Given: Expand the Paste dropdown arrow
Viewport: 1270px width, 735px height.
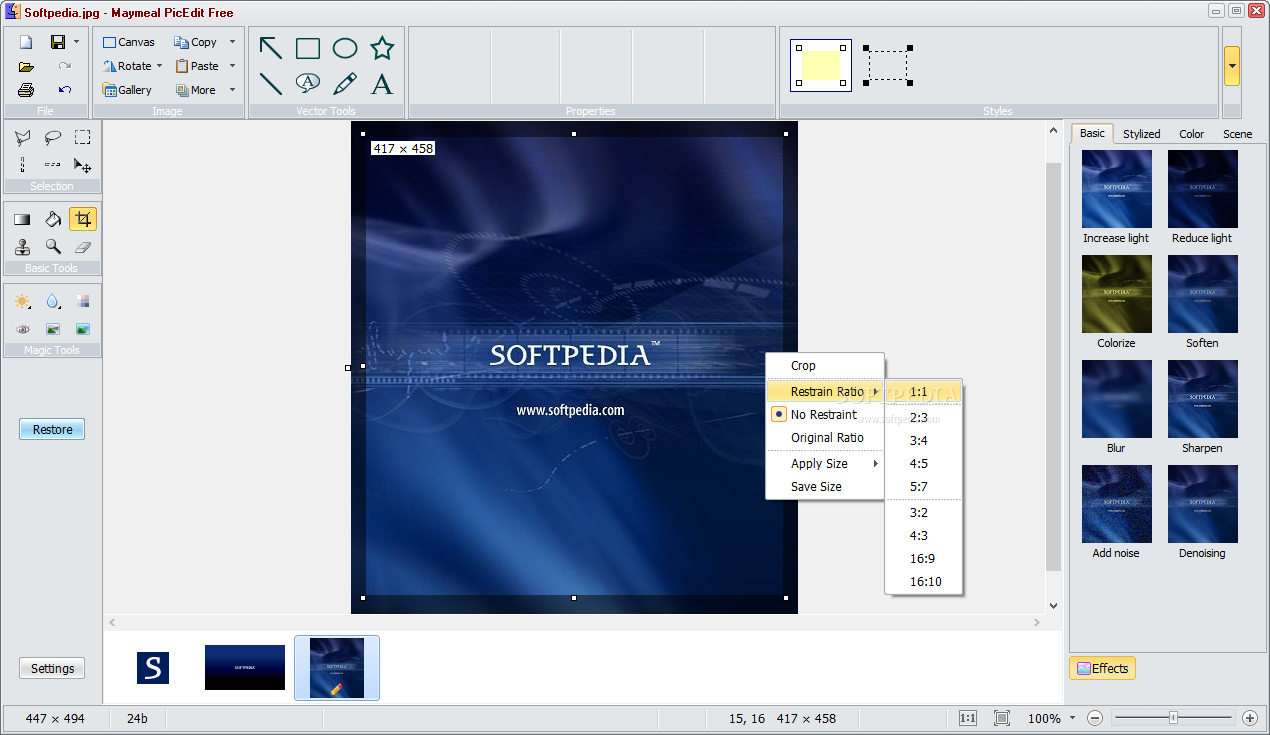Looking at the screenshot, I should [x=232, y=66].
